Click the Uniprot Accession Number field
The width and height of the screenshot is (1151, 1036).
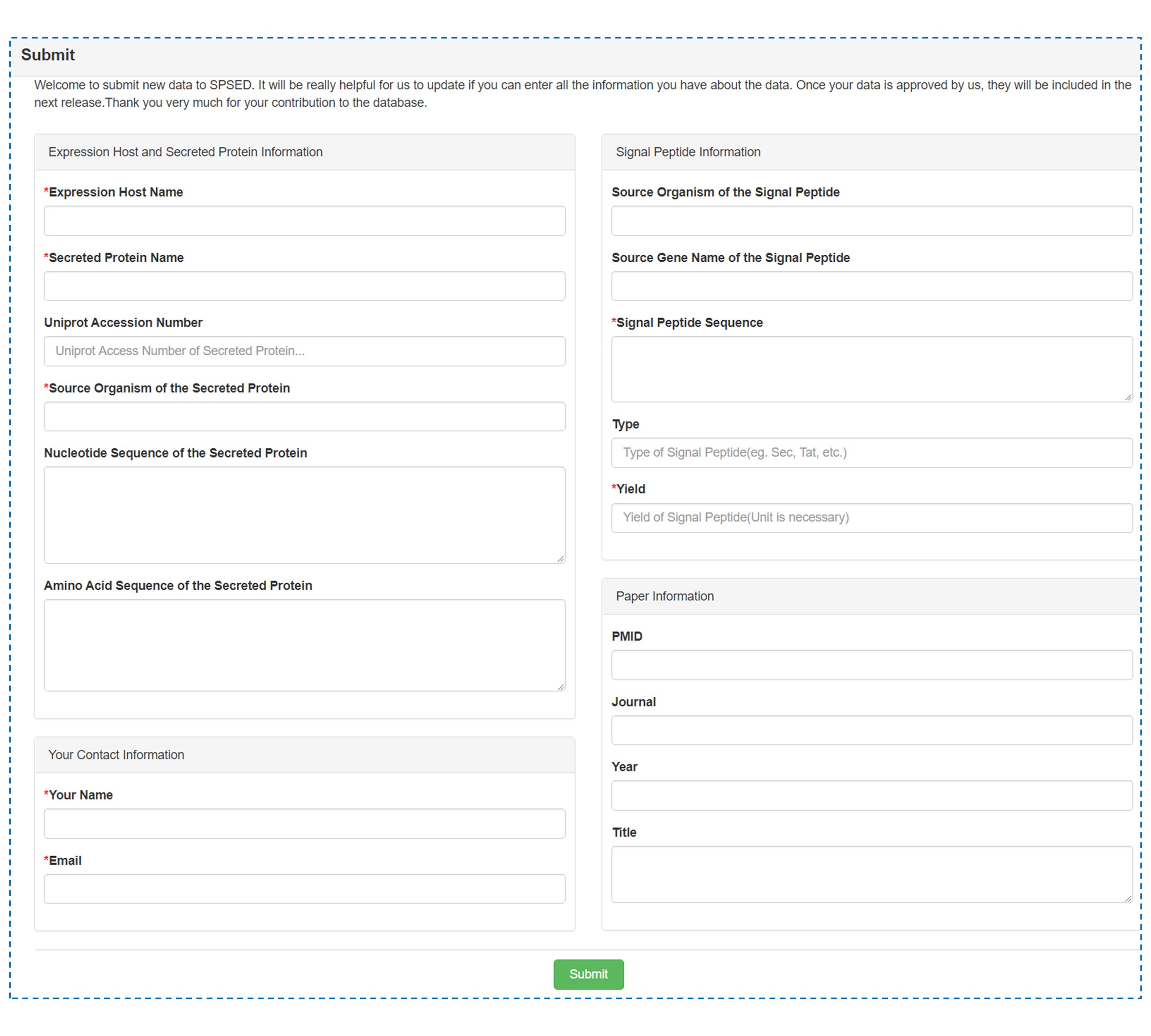coord(305,351)
